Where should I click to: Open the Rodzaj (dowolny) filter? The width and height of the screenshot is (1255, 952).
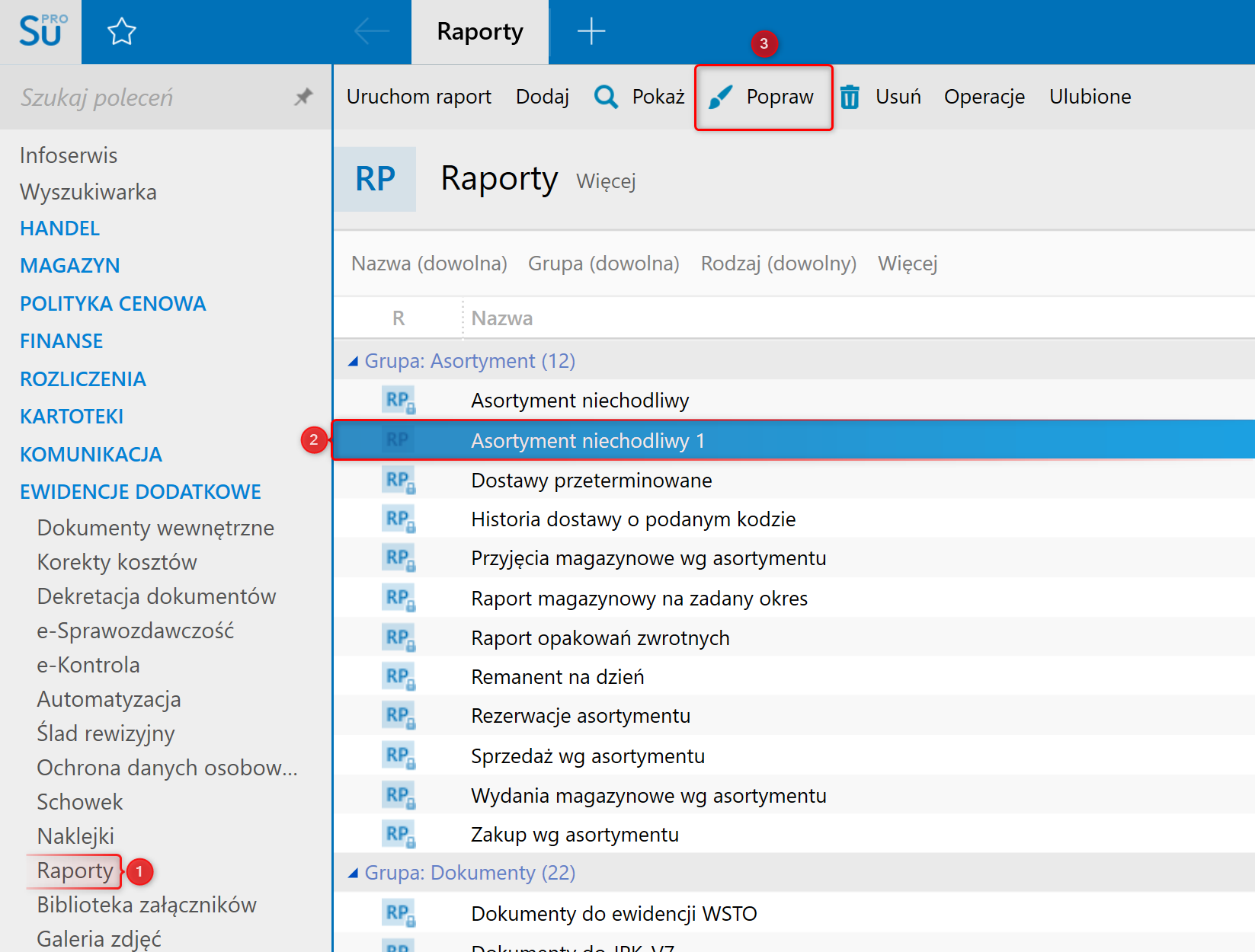778,264
